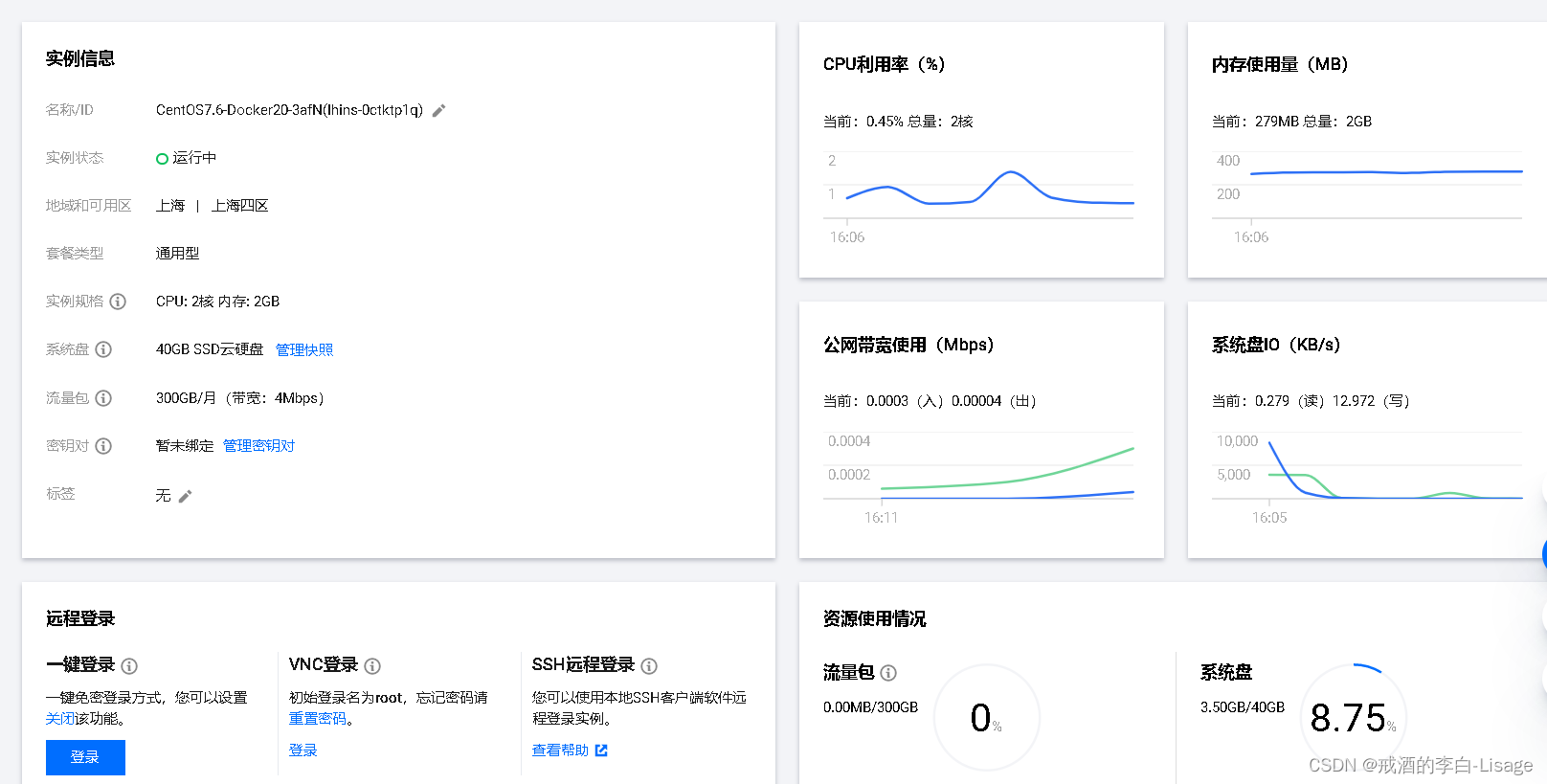
Task: Open 管理密钥对 link
Action: point(258,446)
